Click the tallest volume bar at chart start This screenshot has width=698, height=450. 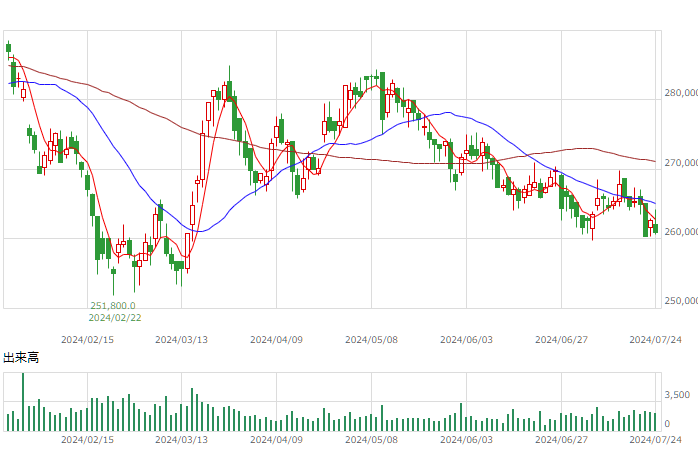point(23,402)
